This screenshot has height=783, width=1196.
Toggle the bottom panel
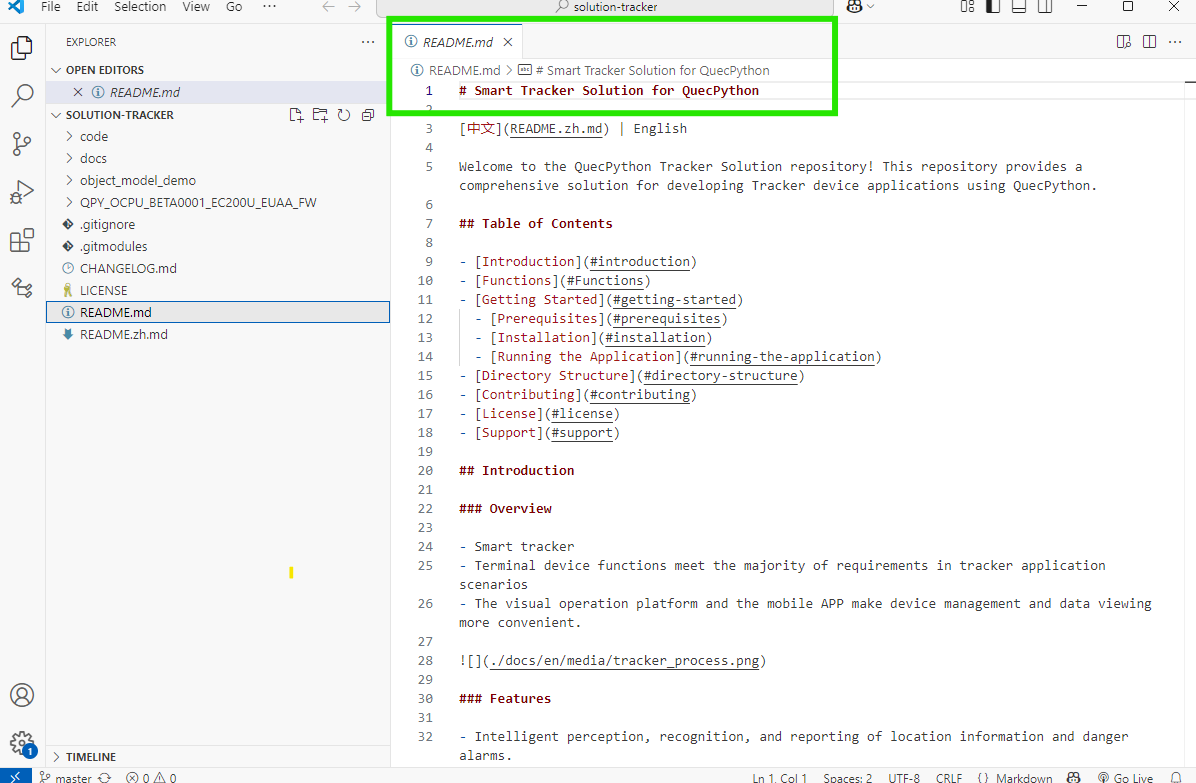(x=1018, y=7)
